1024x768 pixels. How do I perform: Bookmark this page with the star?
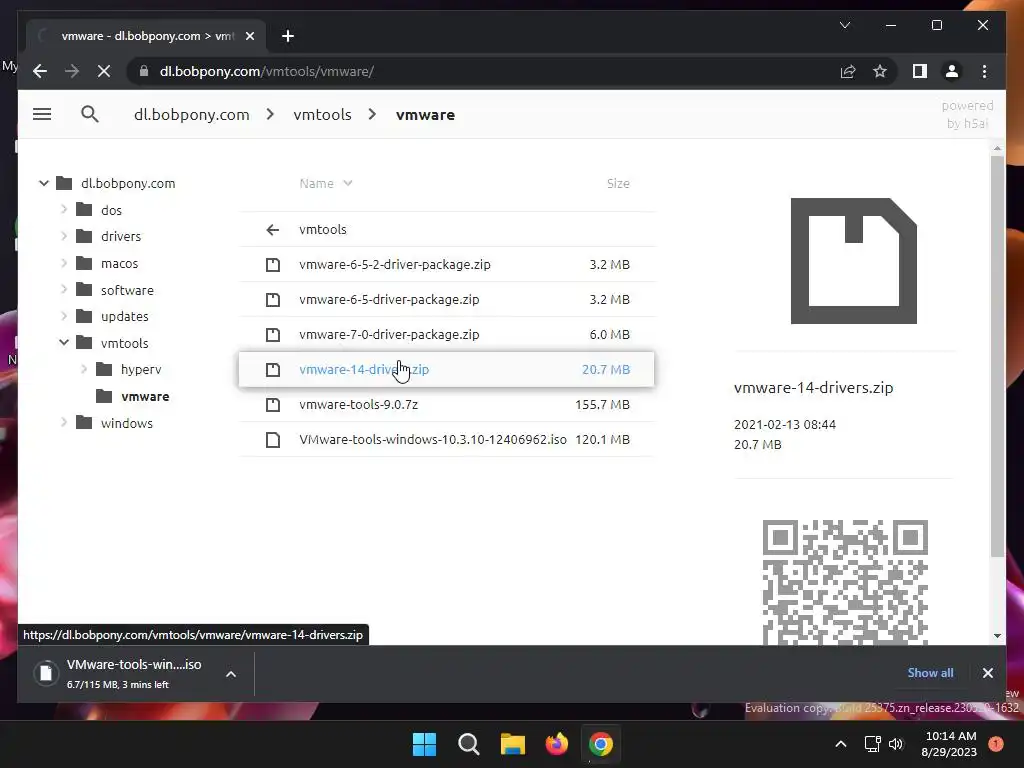pyautogui.click(x=880, y=71)
